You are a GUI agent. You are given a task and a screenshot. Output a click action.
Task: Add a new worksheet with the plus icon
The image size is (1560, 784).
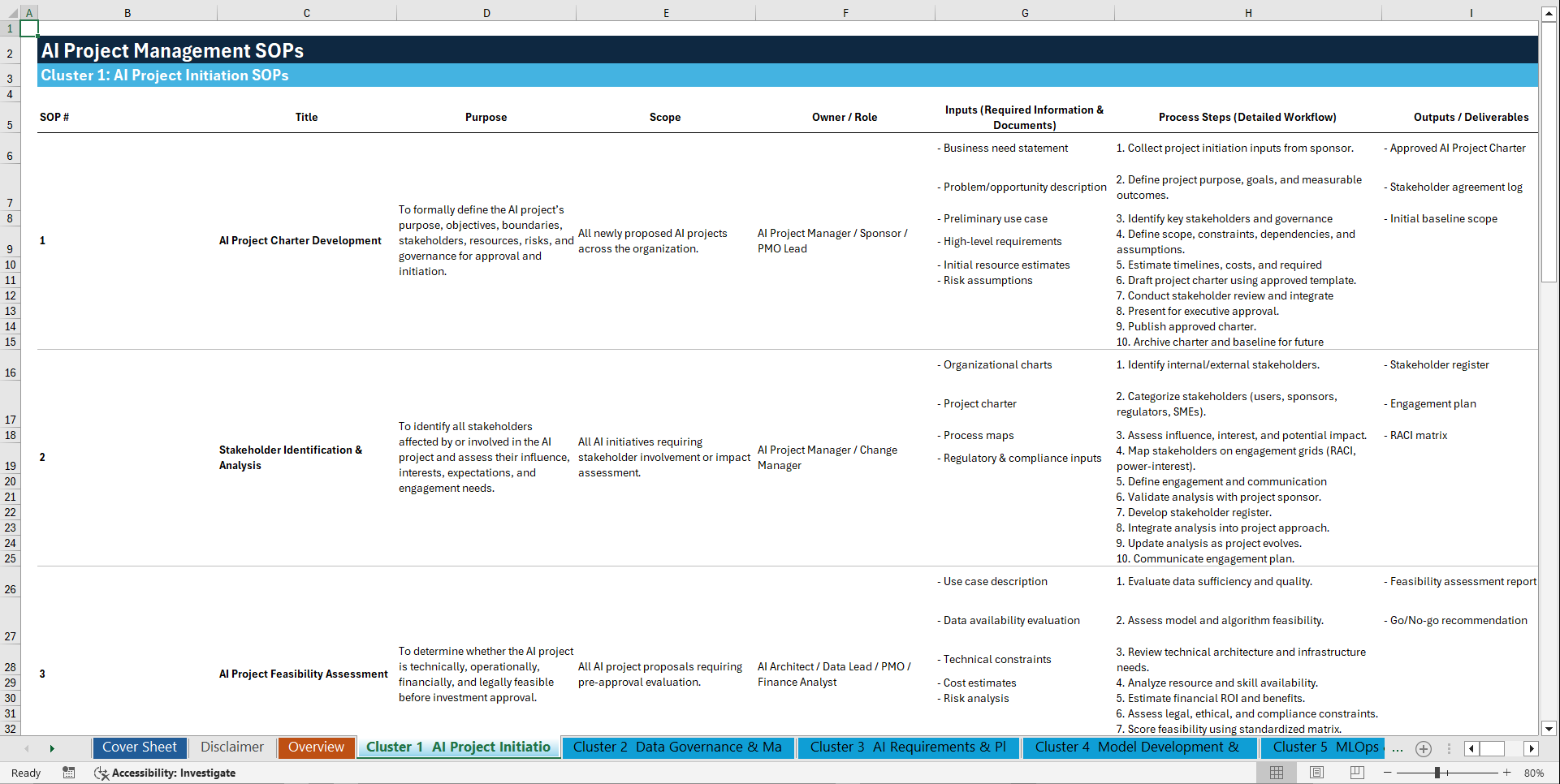[1423, 748]
